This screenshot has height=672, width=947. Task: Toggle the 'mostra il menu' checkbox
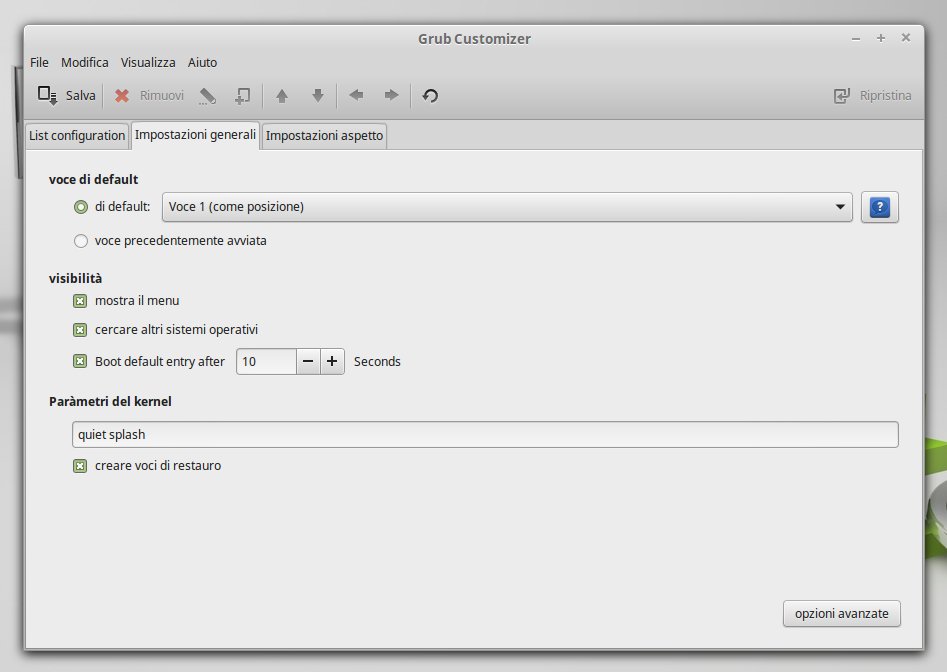[x=80, y=301]
